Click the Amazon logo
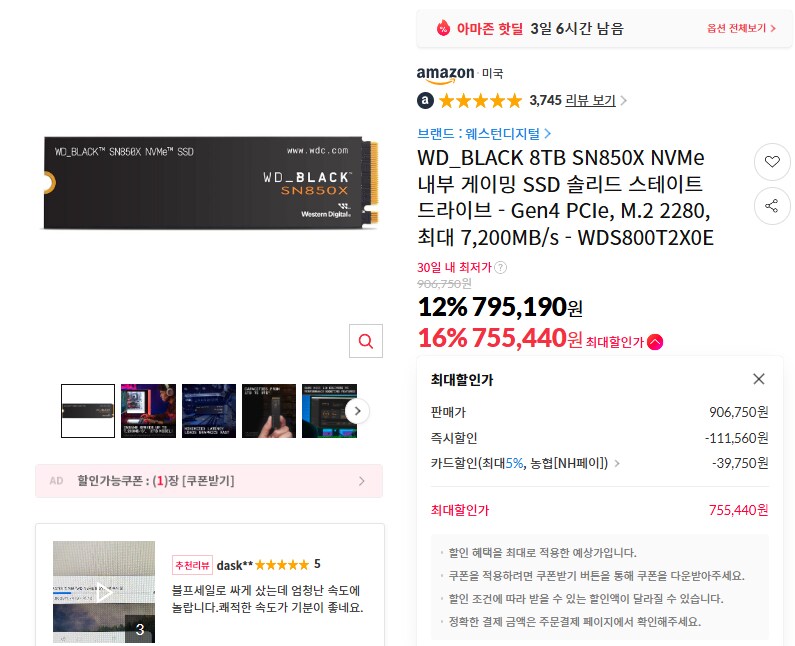 pos(445,74)
